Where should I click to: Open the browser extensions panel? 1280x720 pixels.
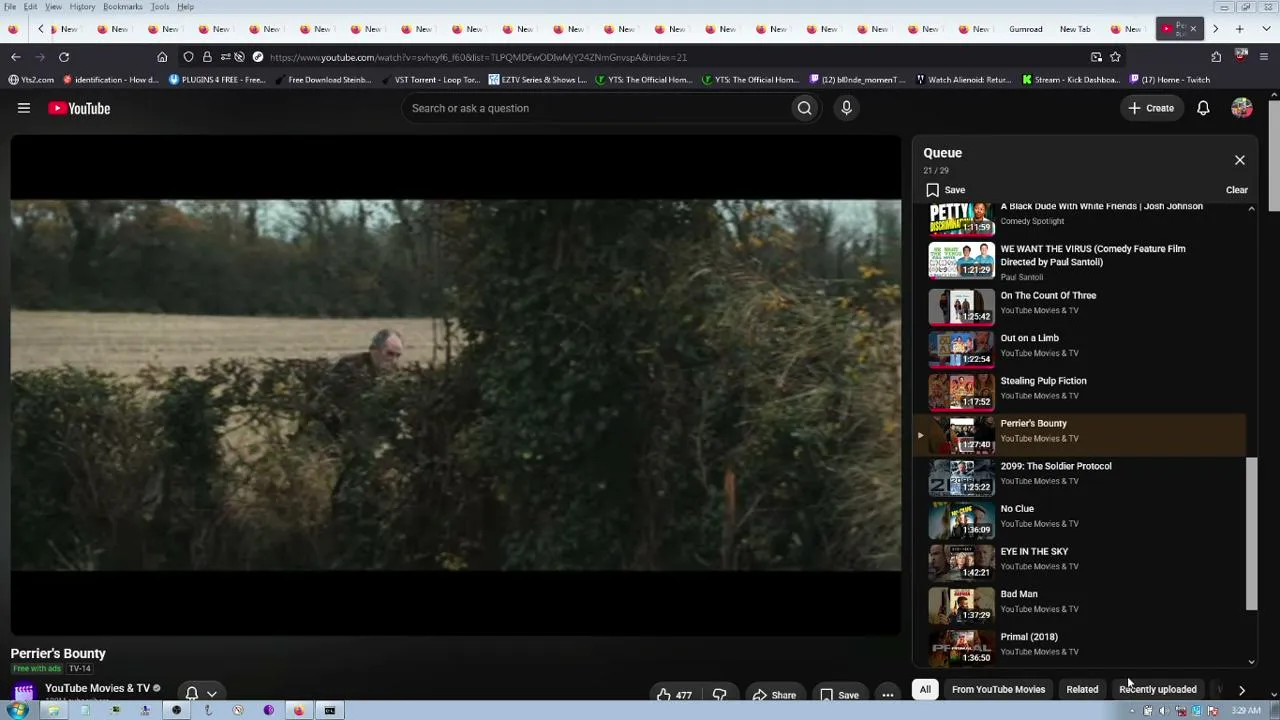point(1216,57)
